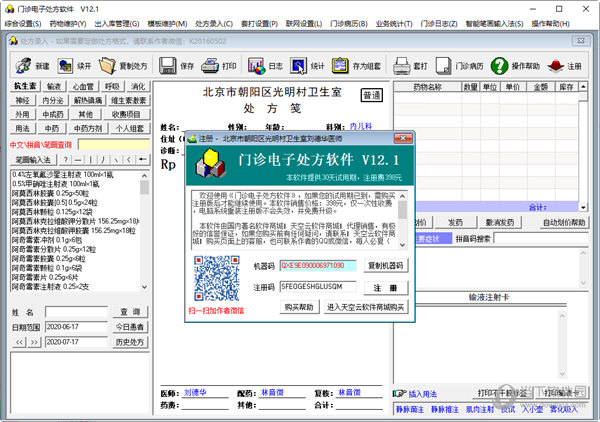Click the 复制机器码 button
600x422 pixels.
pos(385,265)
